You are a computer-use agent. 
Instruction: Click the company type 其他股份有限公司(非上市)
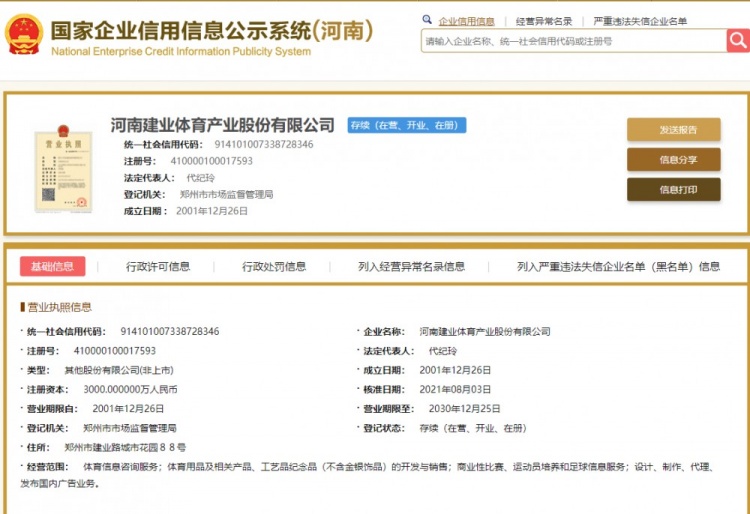click(x=119, y=370)
